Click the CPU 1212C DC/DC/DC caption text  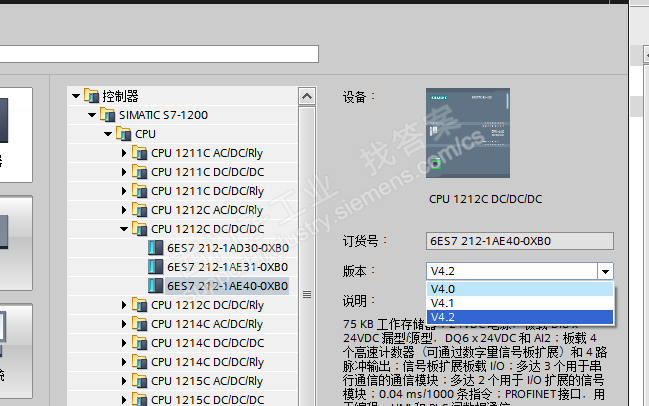[x=486, y=199]
